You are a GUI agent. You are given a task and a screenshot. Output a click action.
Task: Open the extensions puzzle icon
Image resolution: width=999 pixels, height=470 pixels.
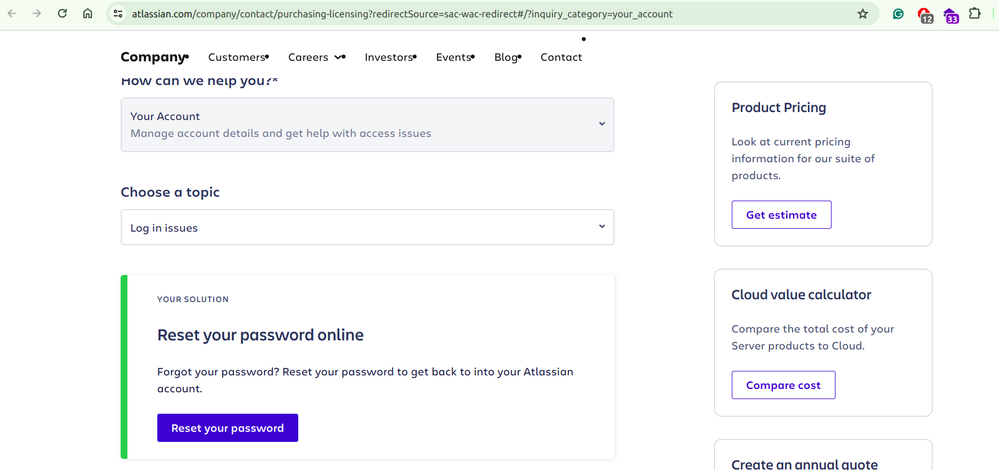click(x=975, y=13)
